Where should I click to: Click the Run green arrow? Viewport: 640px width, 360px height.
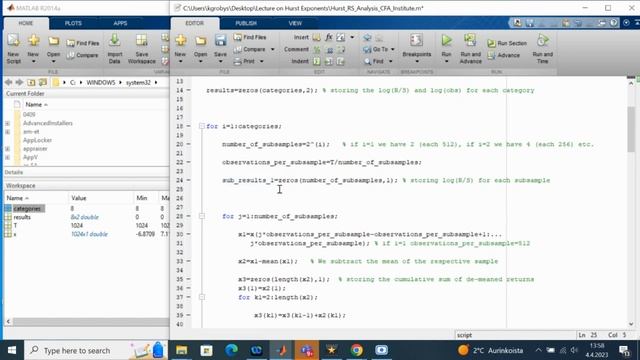(447, 40)
